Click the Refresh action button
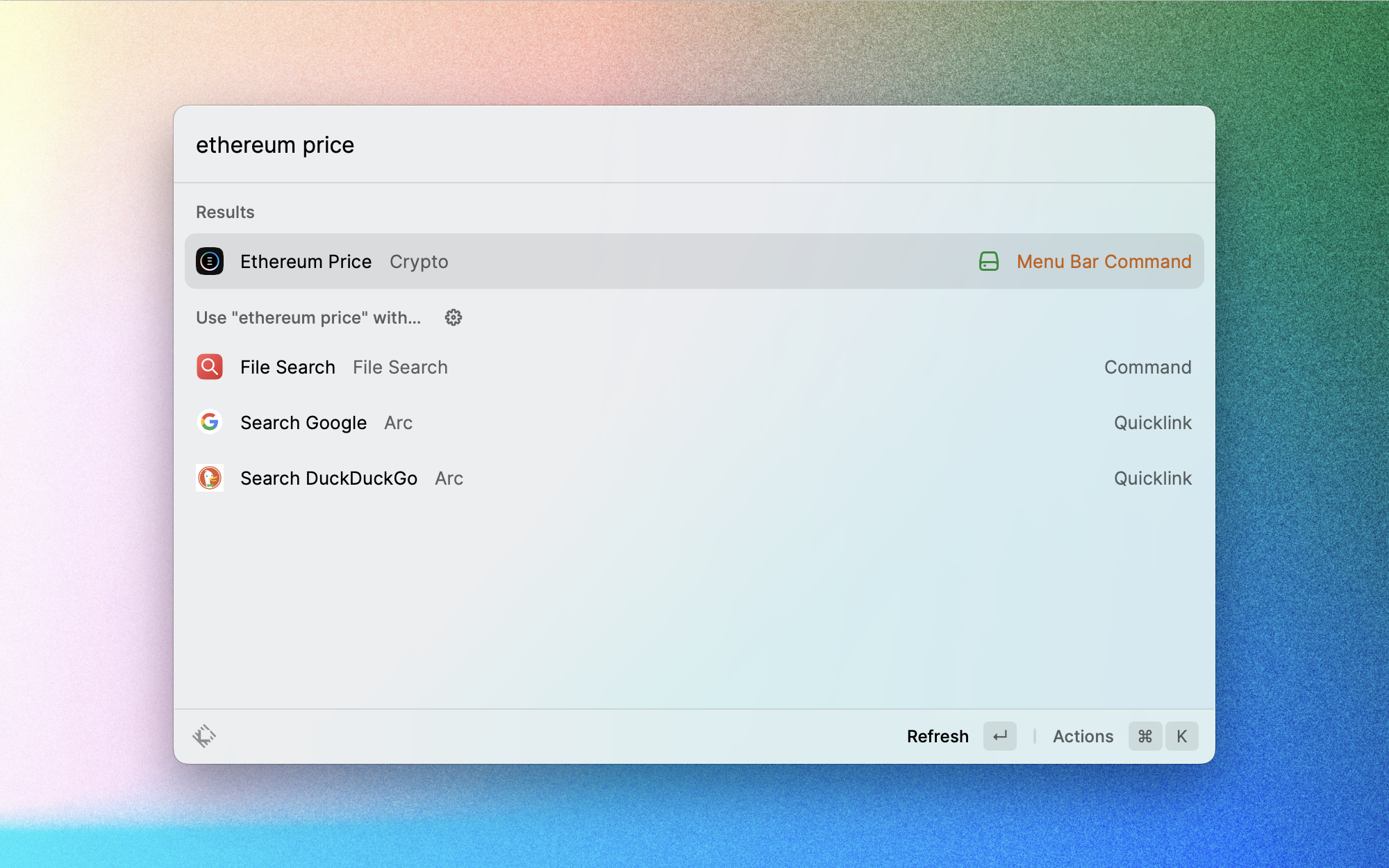 (x=938, y=736)
